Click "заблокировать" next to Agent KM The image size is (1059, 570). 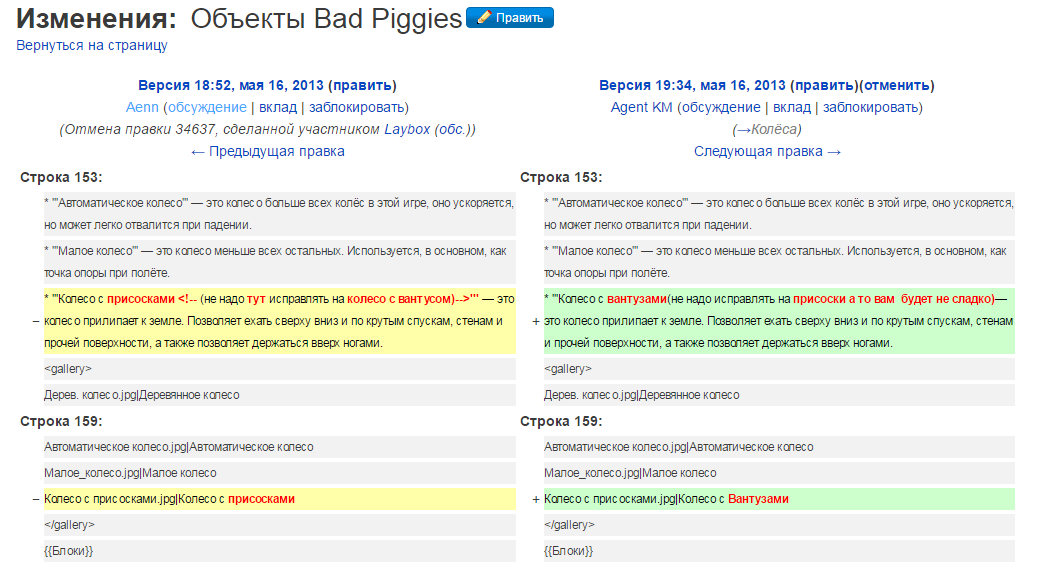(x=870, y=107)
